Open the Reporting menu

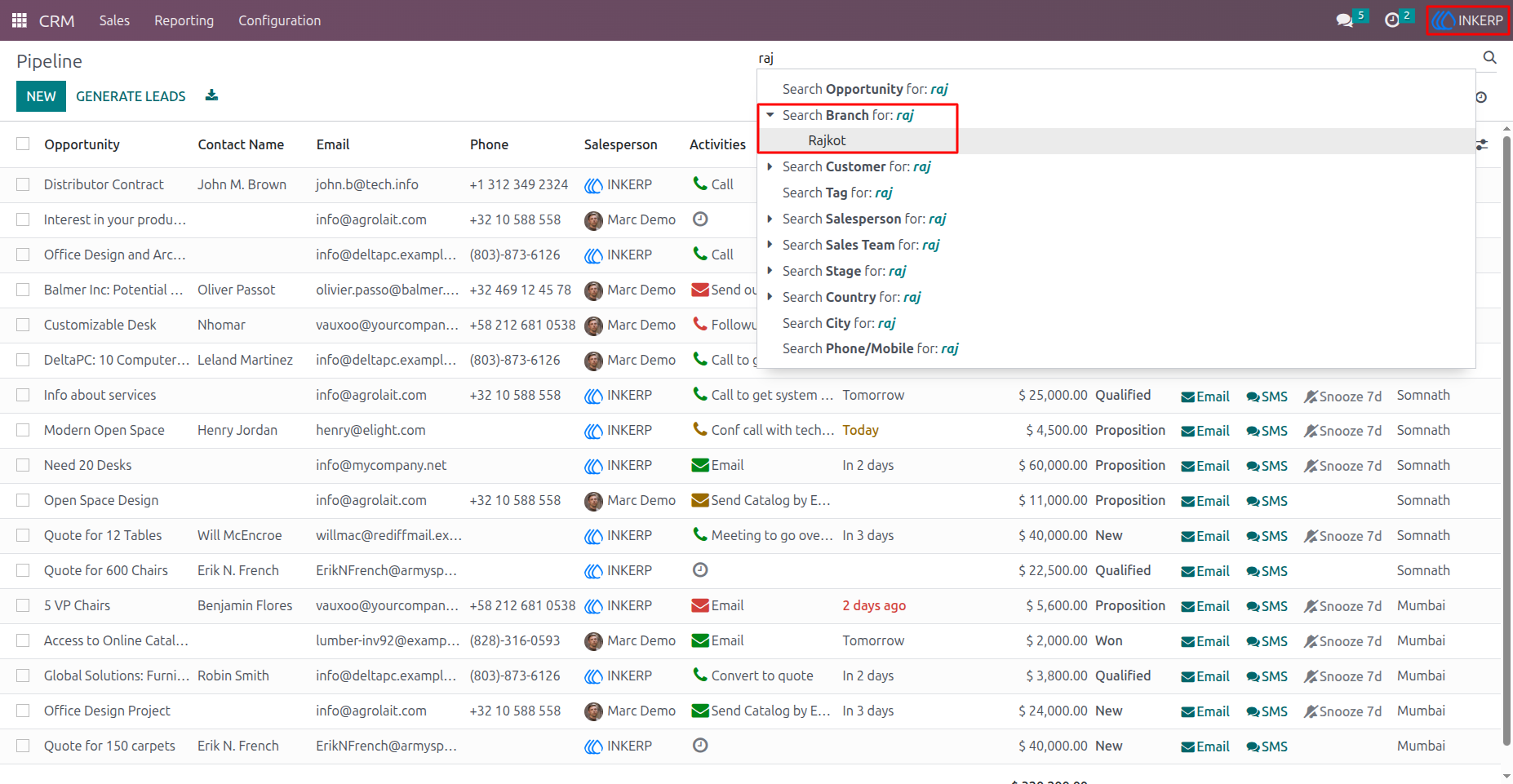click(184, 20)
